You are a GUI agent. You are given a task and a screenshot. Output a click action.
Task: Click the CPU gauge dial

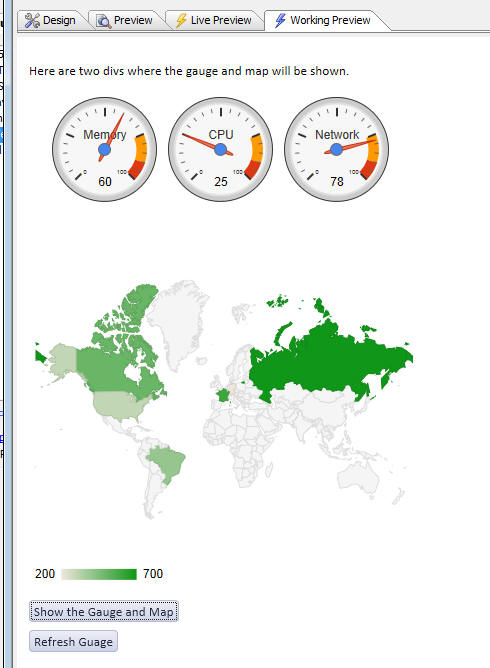[x=220, y=150]
